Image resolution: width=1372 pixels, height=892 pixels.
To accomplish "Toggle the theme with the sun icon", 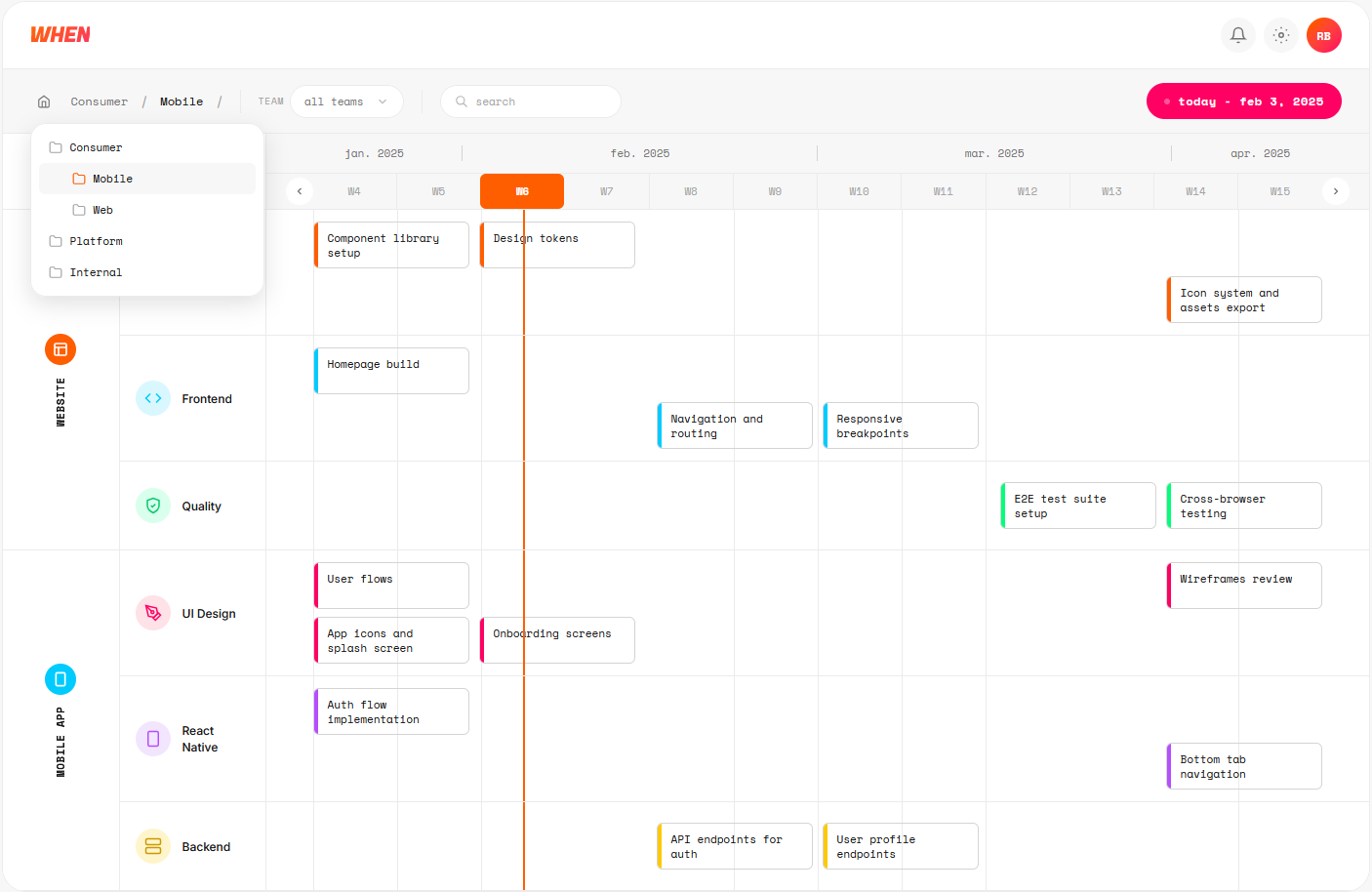I will [1280, 34].
